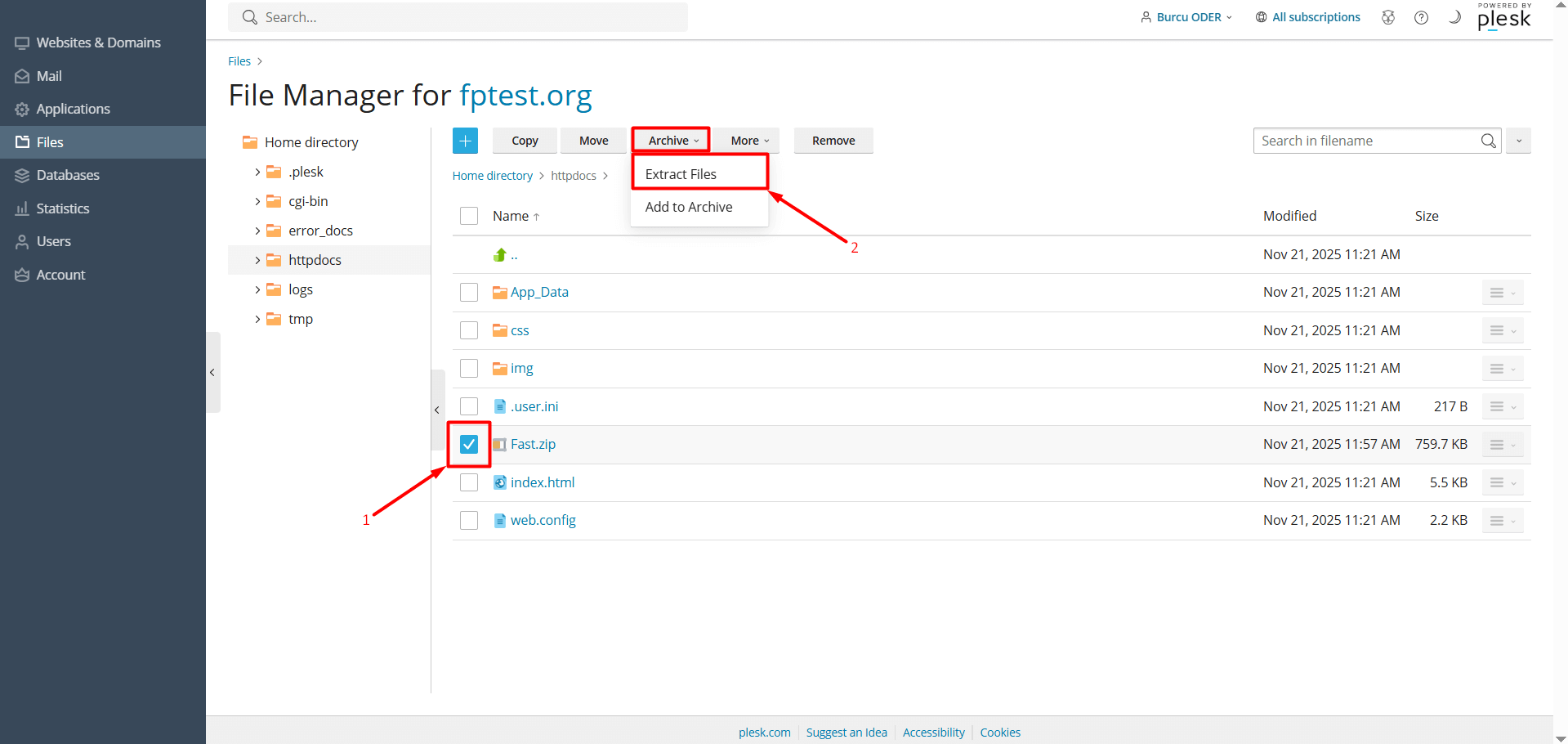The height and width of the screenshot is (744, 1568).
Task: Click the owl assistant icon in the header
Action: [x=1388, y=16]
